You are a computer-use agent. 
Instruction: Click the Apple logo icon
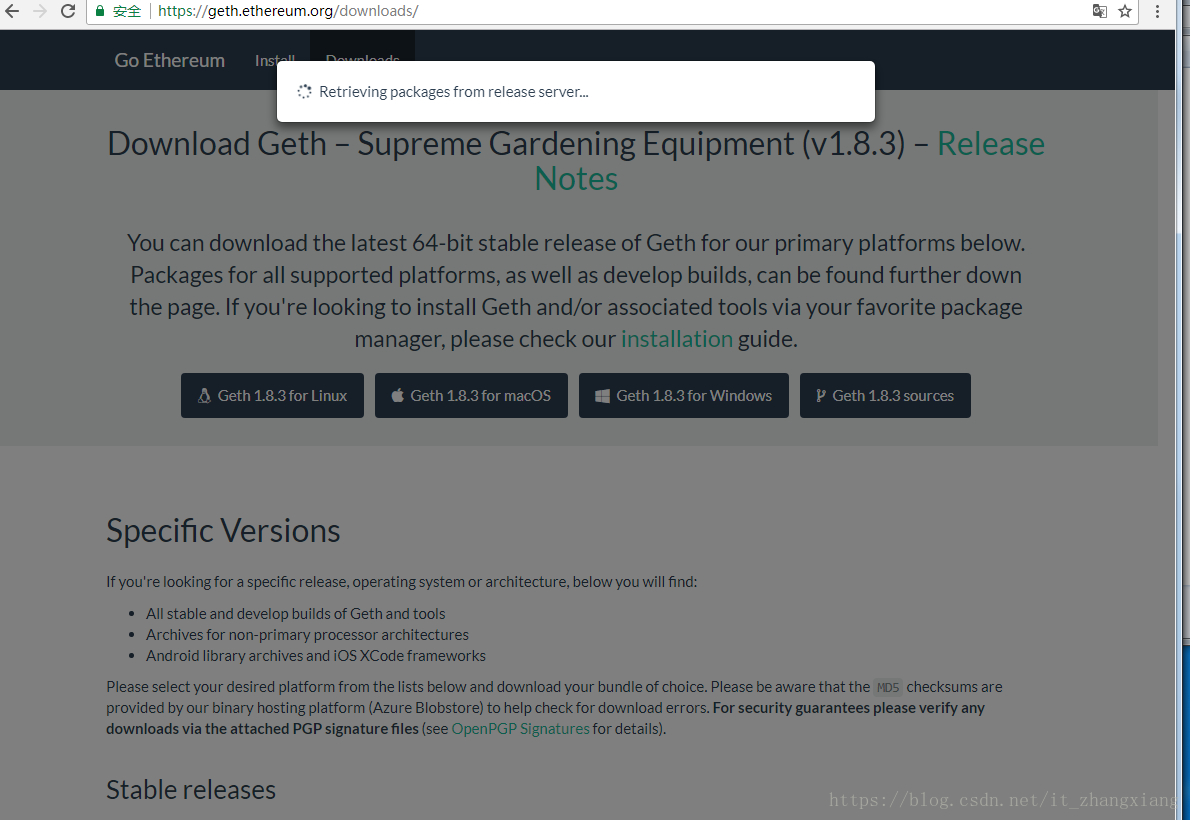click(398, 396)
